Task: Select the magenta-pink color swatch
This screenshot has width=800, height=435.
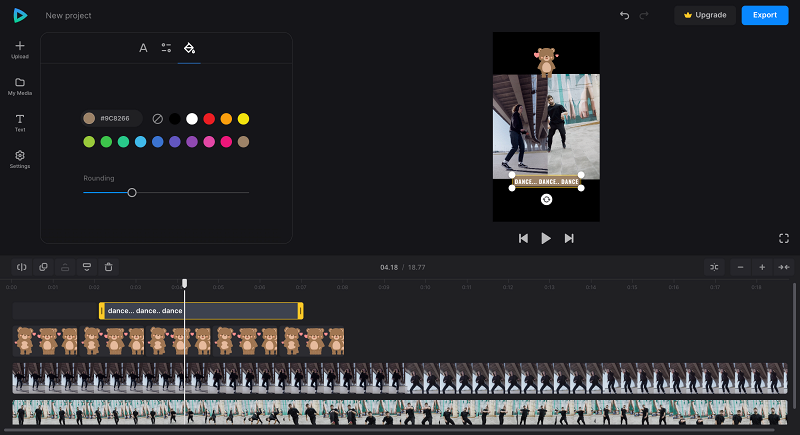Action: (209, 142)
